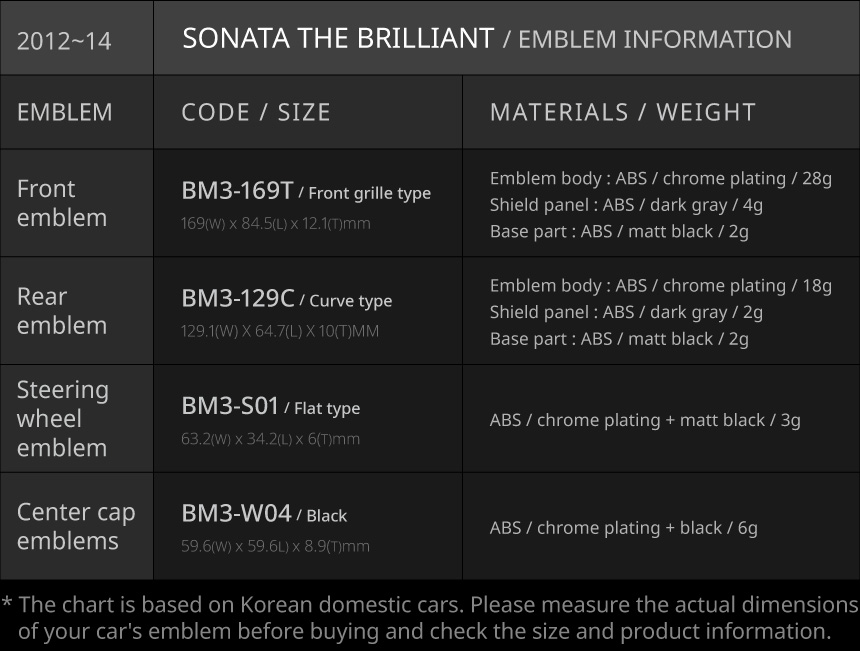Screen dimensions: 860x651
Task: Click the Center cap emblems row label
Action: tap(76, 526)
